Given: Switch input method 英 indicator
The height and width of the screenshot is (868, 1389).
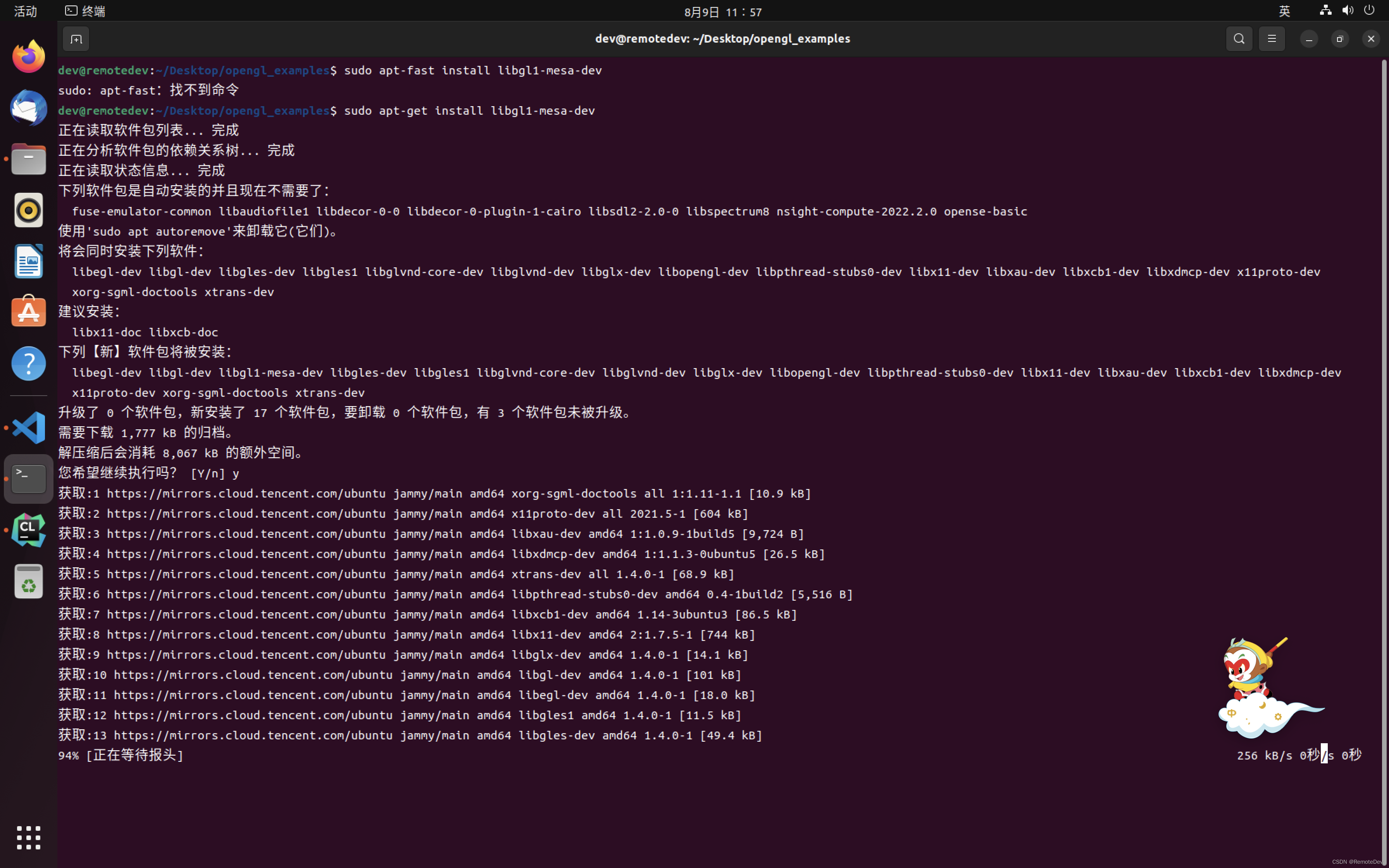Looking at the screenshot, I should click(1284, 11).
